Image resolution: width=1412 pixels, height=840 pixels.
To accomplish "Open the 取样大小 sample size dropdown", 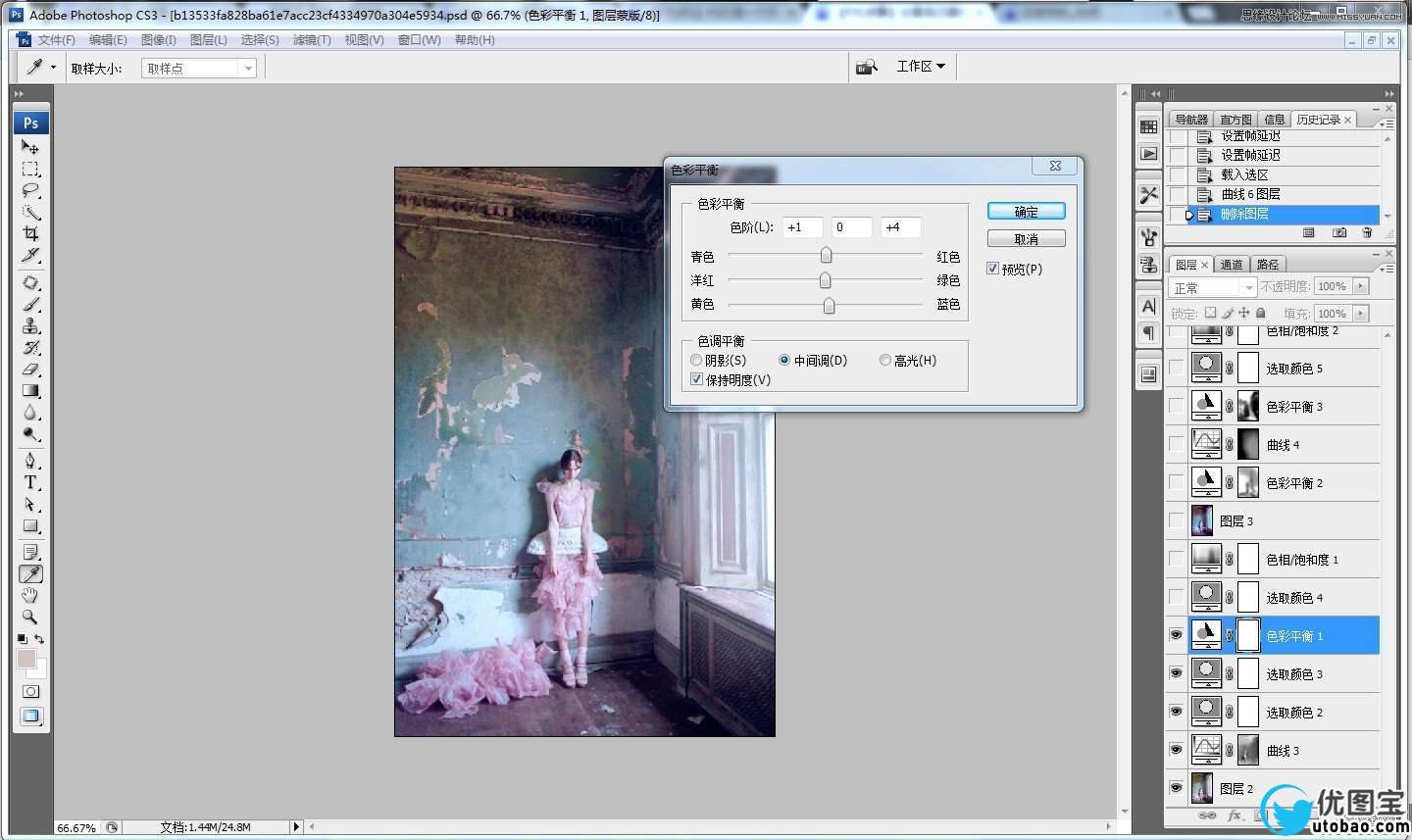I will [x=199, y=69].
